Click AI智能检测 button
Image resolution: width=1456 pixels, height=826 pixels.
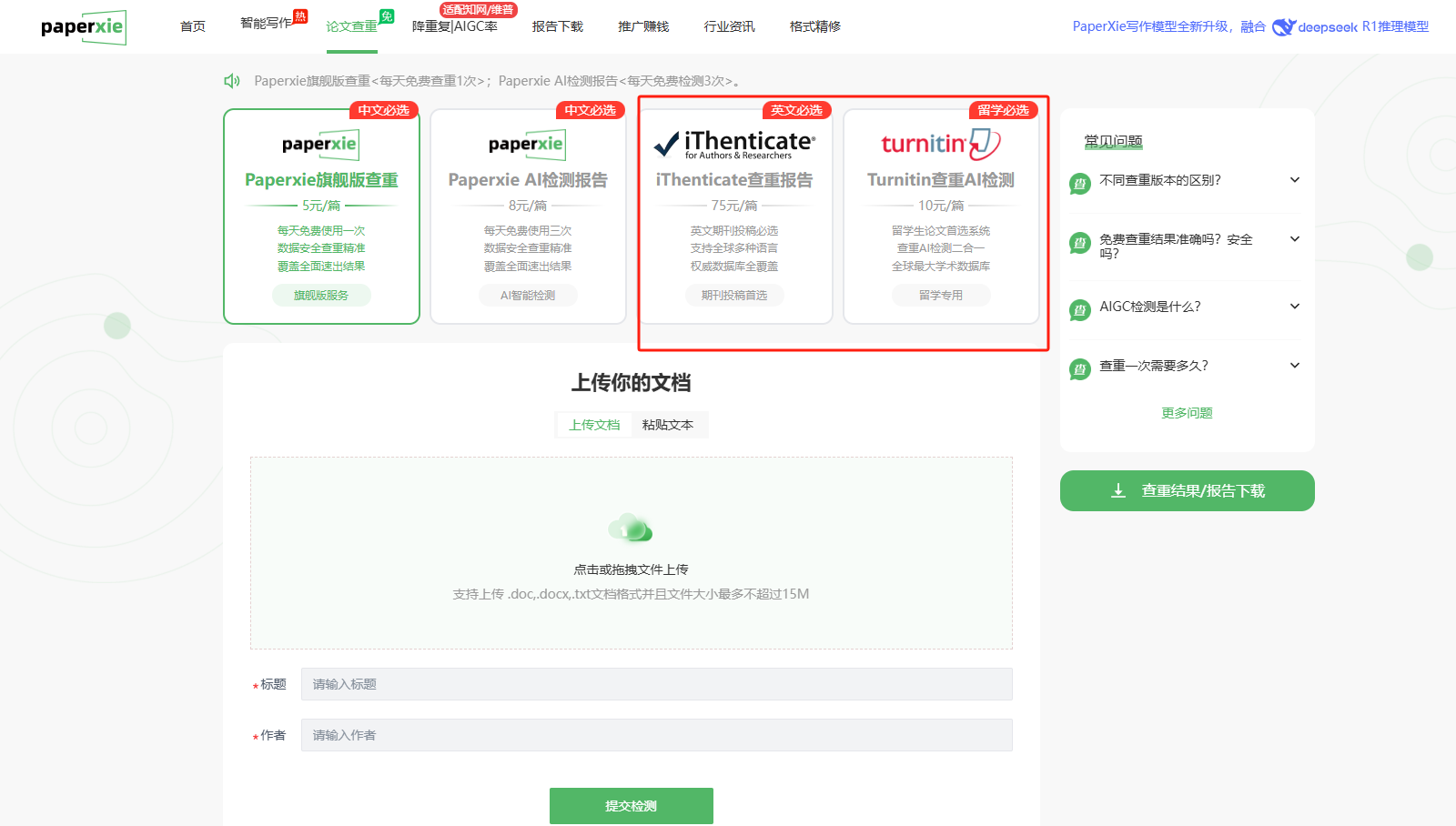528,296
